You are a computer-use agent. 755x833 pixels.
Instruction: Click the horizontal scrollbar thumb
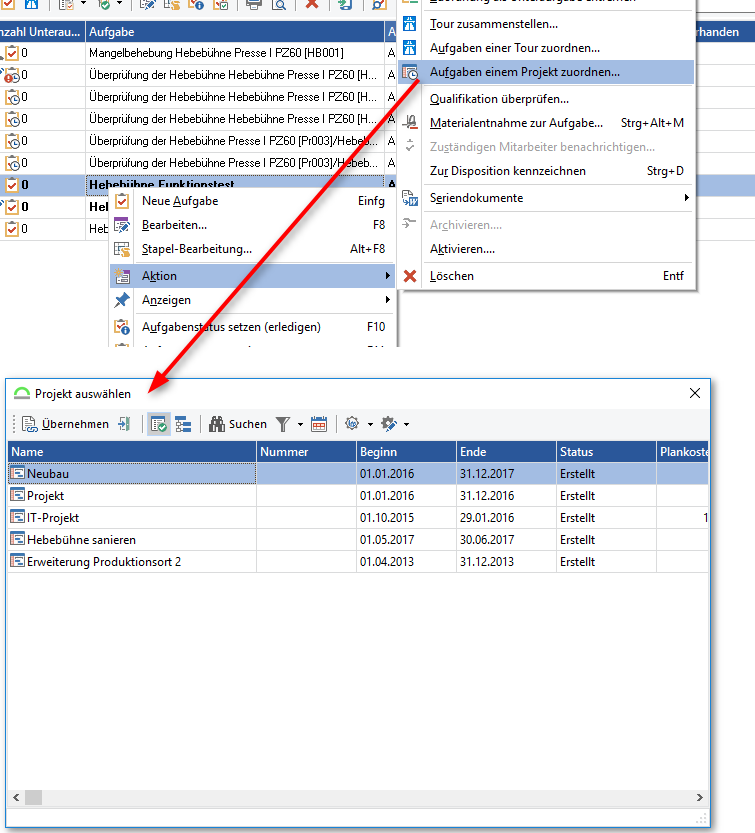[33, 797]
